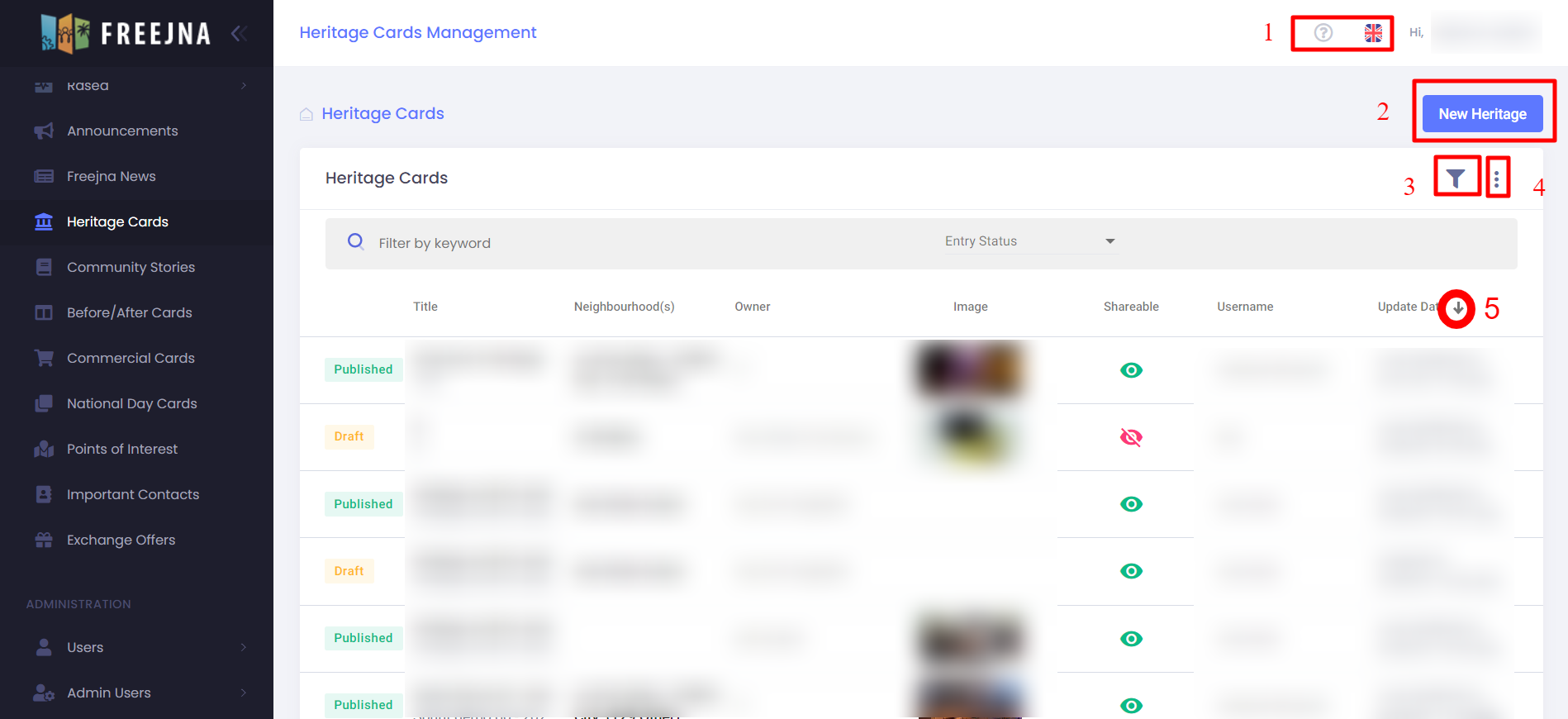The image size is (1568, 719).
Task: Click the New Heritage button
Action: click(1482, 114)
